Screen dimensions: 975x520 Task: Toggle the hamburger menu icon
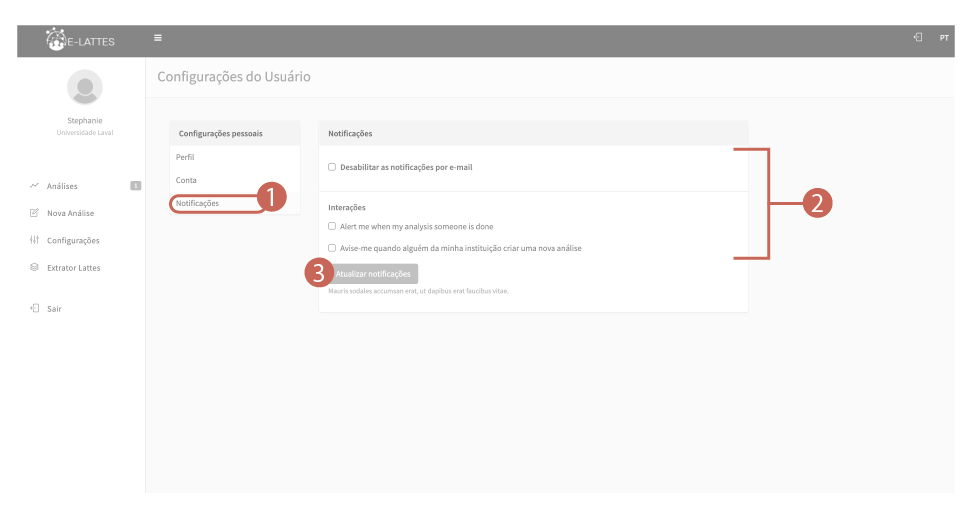click(x=158, y=39)
